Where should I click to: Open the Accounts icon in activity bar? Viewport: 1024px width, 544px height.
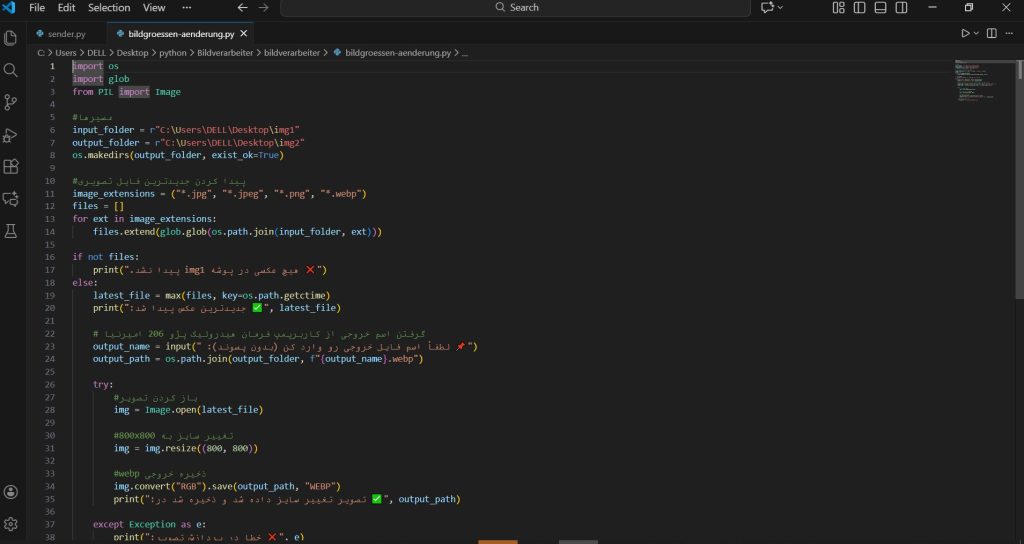(11, 492)
